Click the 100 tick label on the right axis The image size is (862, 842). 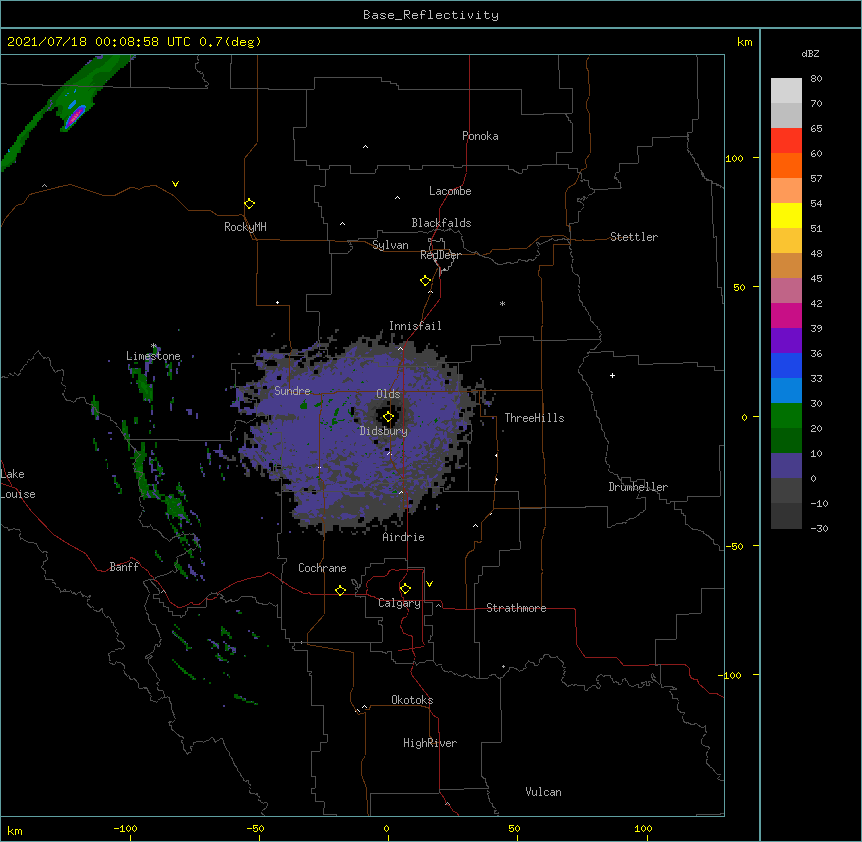[x=734, y=158]
